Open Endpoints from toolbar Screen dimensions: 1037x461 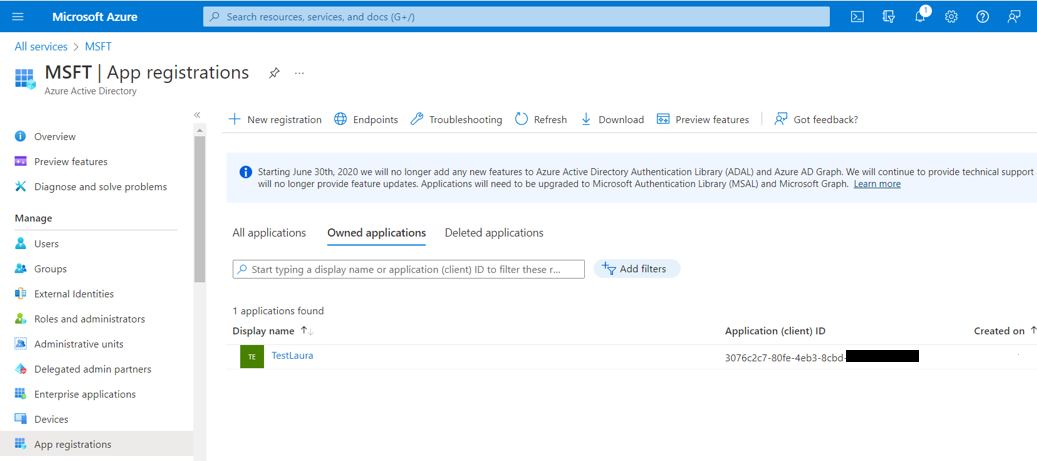click(x=366, y=120)
